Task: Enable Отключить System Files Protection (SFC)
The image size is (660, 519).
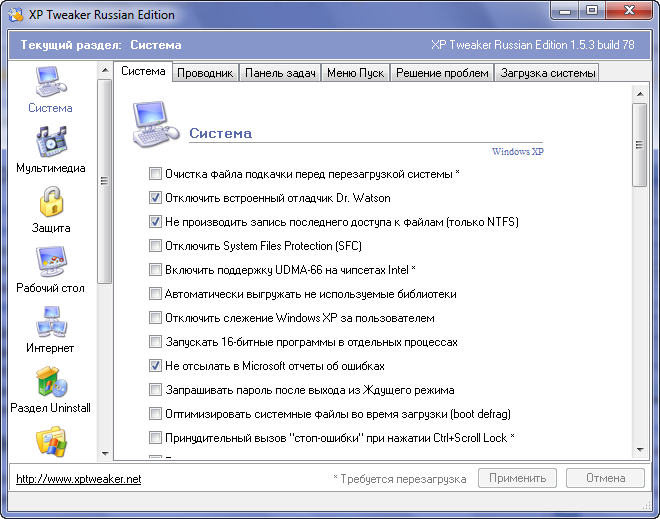Action: [155, 246]
